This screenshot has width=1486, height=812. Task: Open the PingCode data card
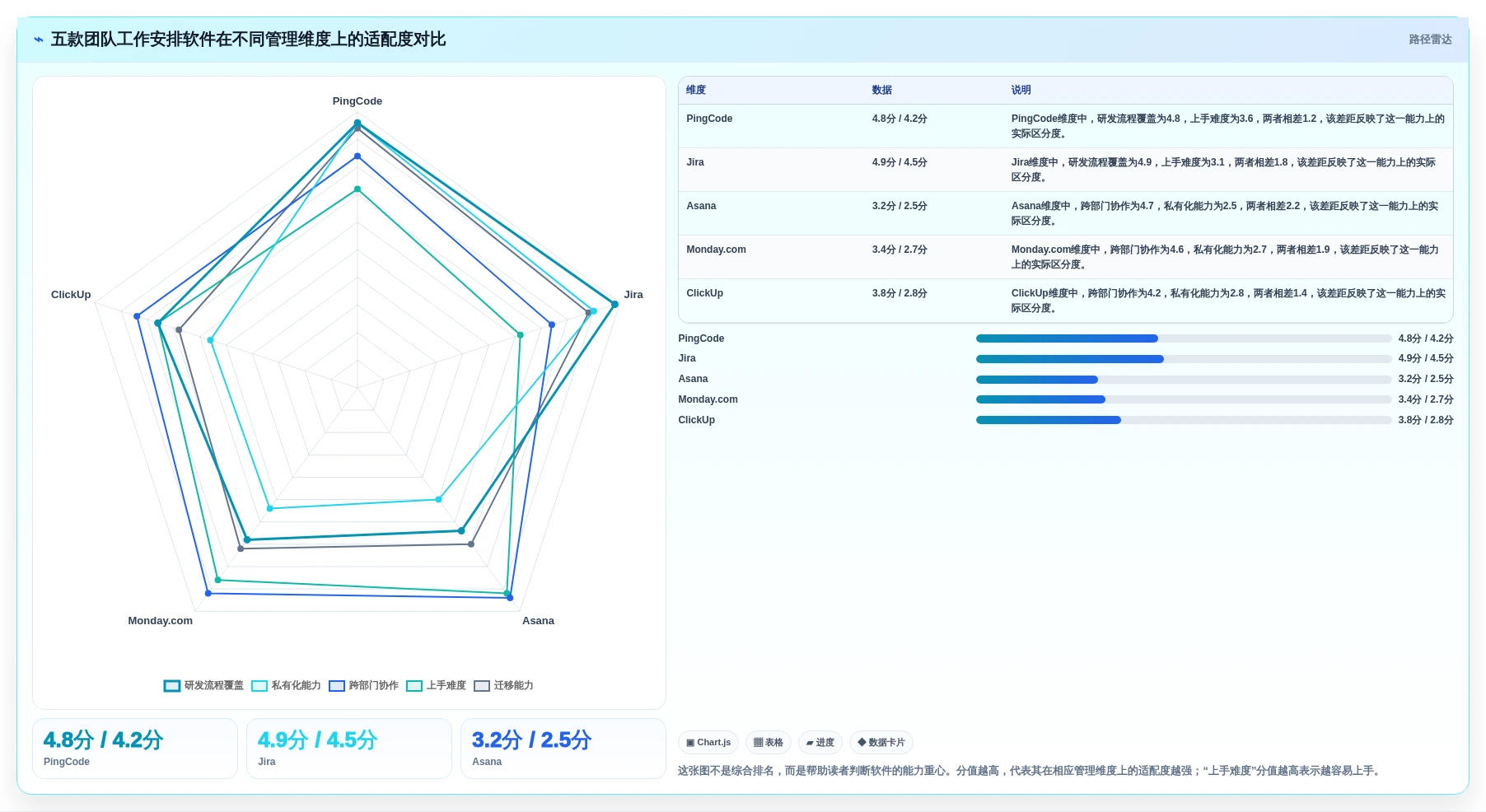(135, 749)
